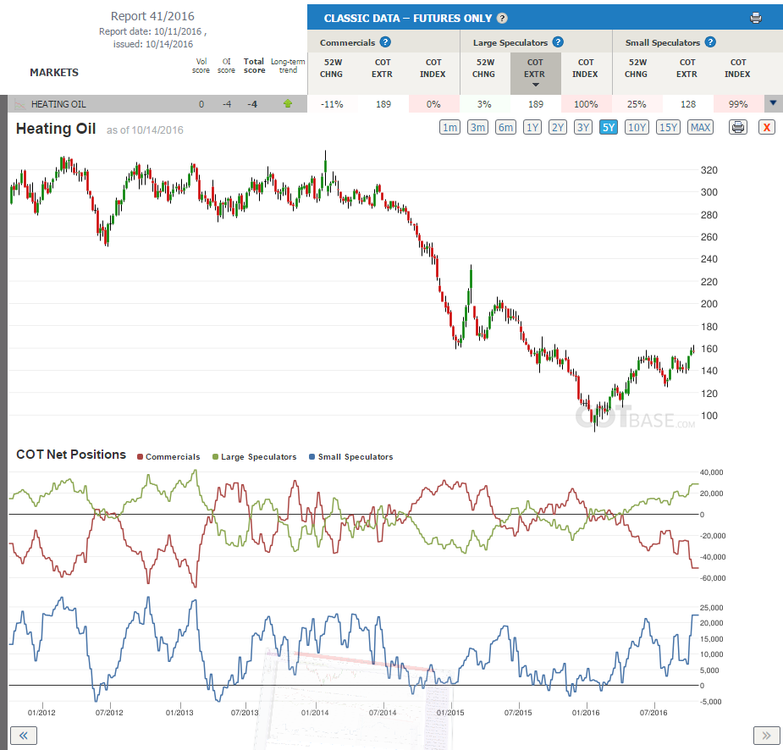Toggle Large Speculators series in legend
Image resolution: width=783 pixels, height=750 pixels.
[x=254, y=456]
